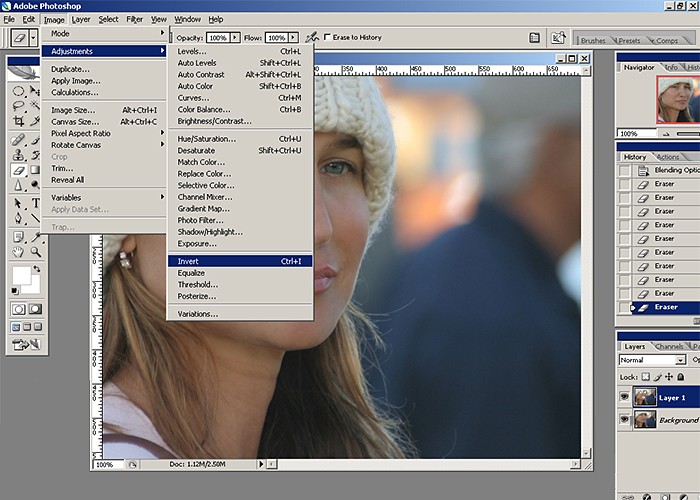Open the Filter menu
Screen dimensions: 700x500
click(x=134, y=19)
